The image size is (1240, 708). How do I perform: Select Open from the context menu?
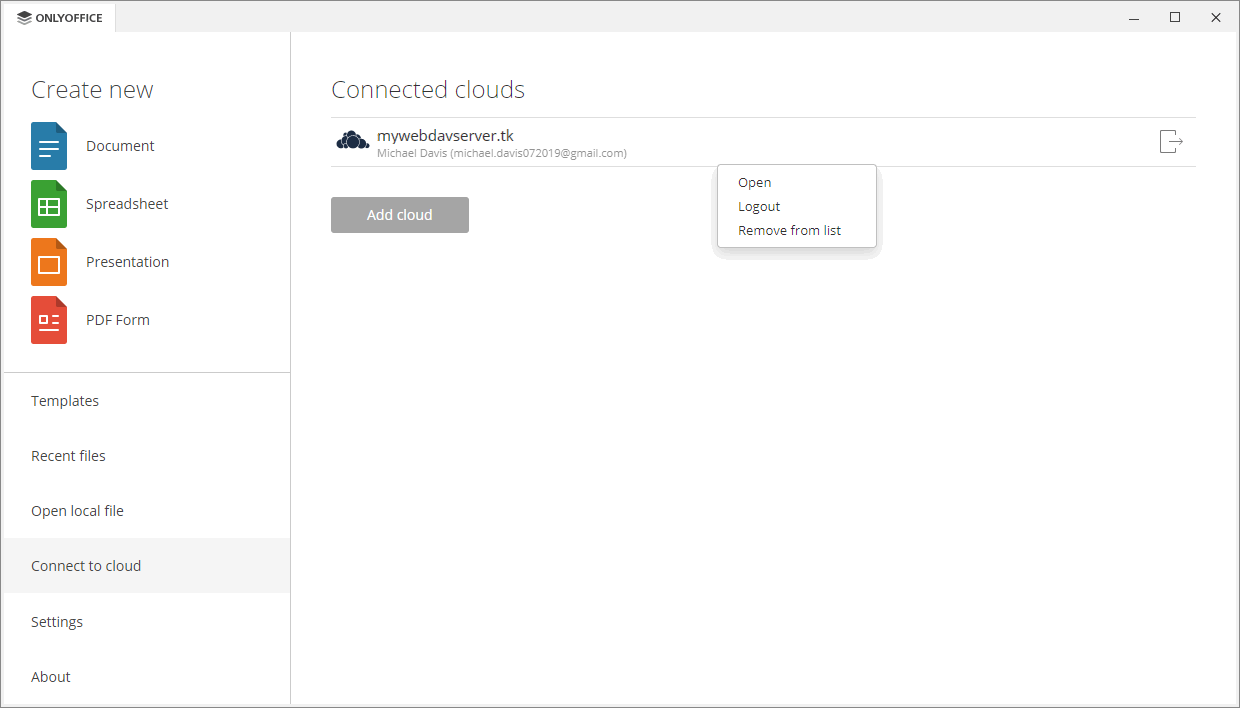[754, 182]
